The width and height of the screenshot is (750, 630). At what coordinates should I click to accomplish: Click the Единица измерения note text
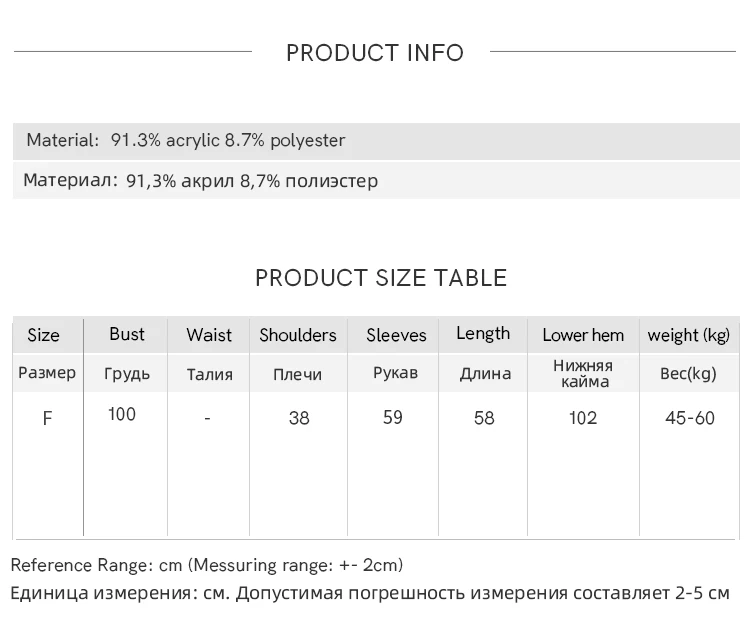pyautogui.click(x=370, y=593)
